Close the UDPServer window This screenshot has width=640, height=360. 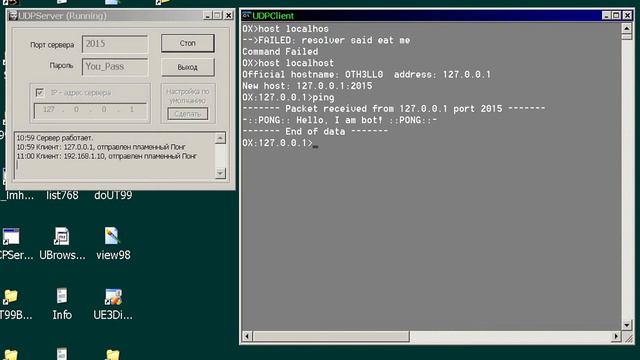click(x=229, y=16)
